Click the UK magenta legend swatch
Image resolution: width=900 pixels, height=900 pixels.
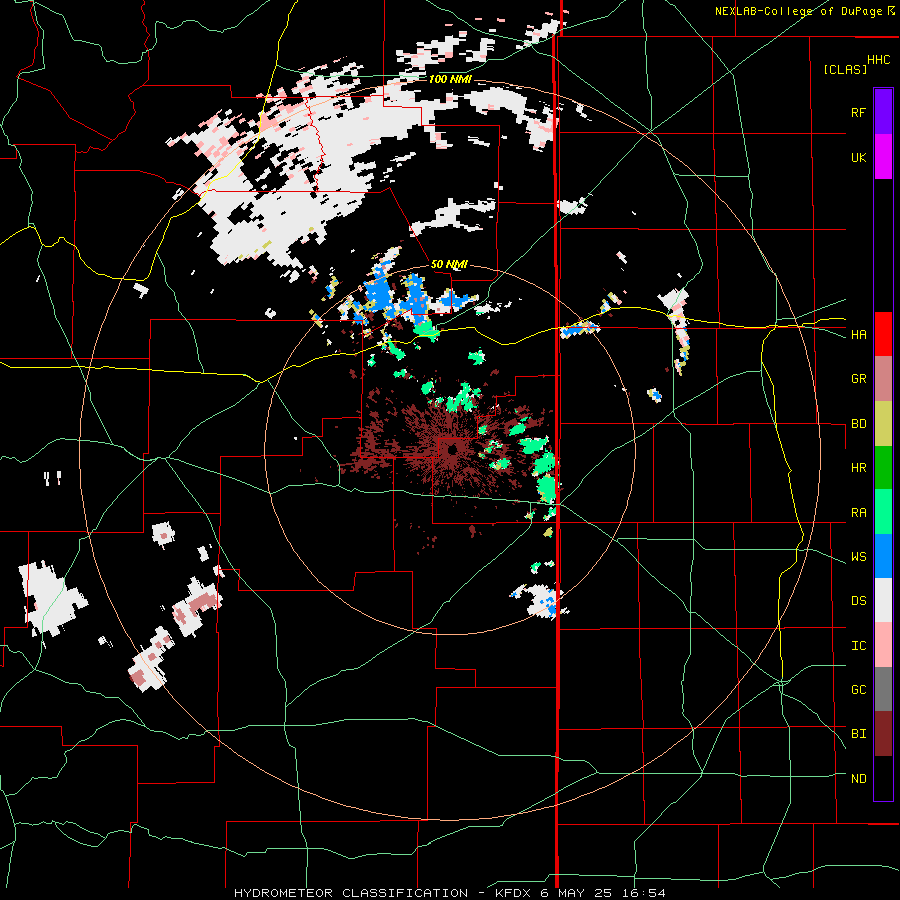point(883,157)
